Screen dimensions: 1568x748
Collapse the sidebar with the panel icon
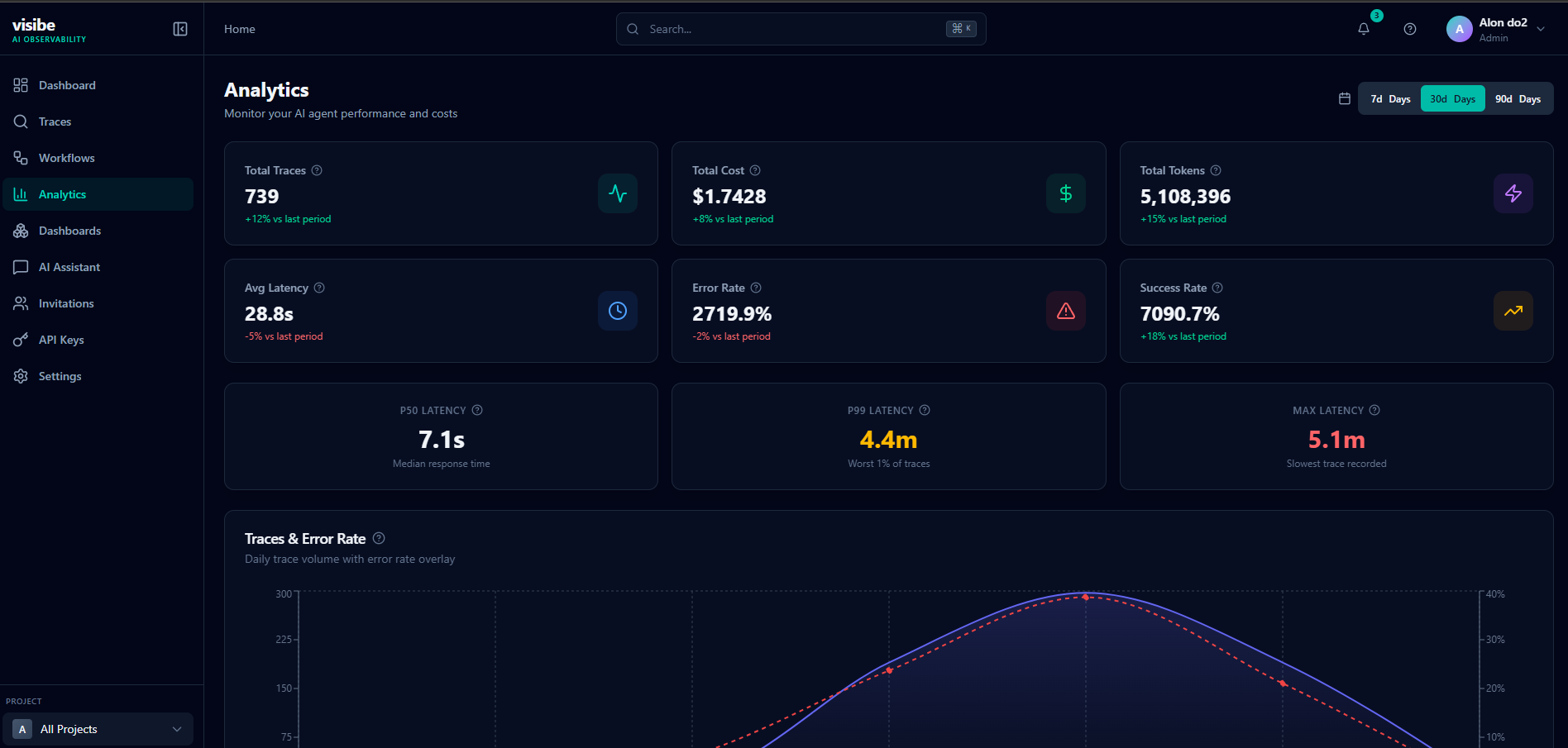pos(179,28)
